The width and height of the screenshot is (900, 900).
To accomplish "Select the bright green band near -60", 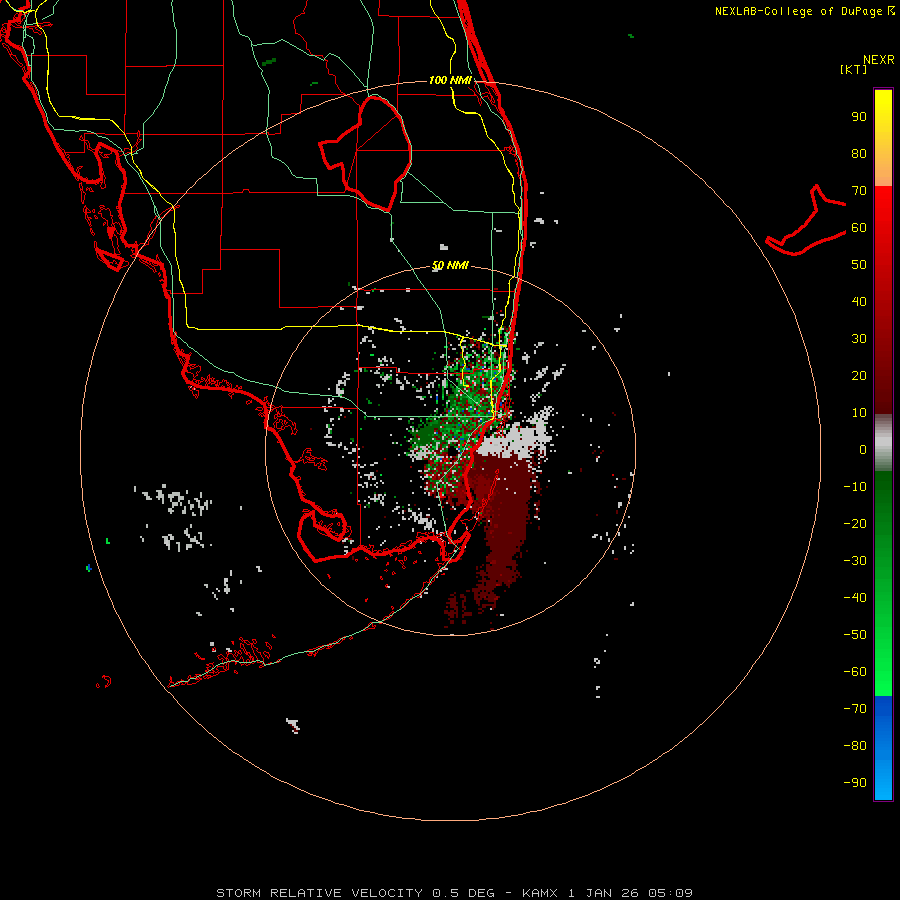I will click(x=883, y=677).
